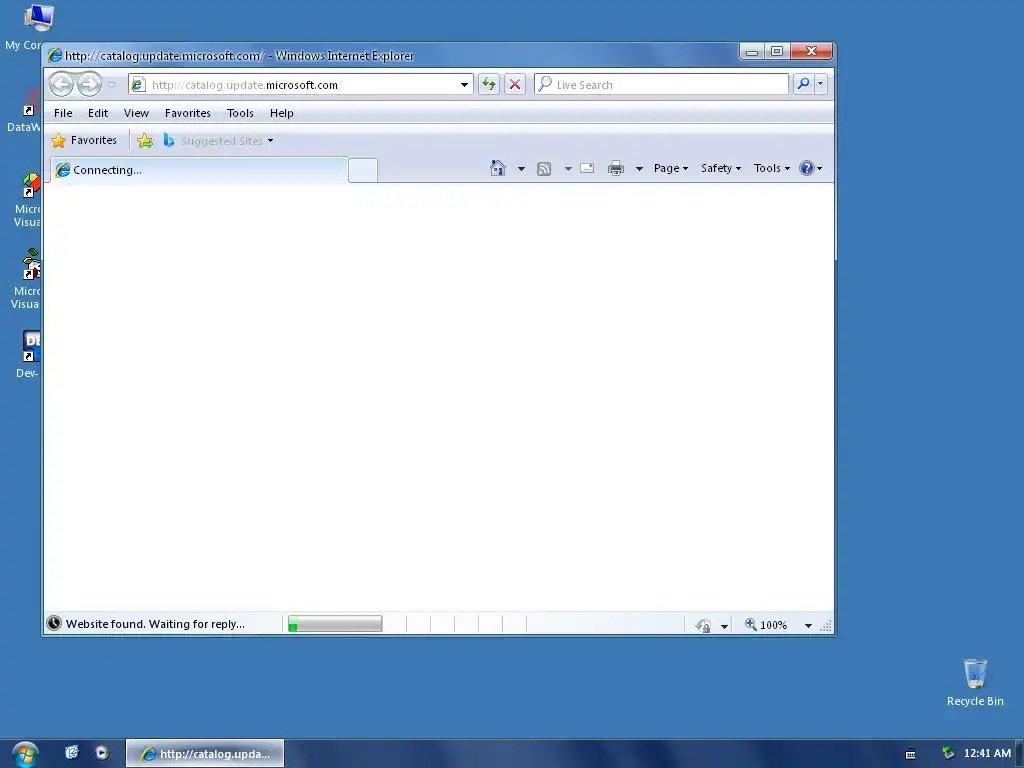Click the Live Search input field

tap(661, 85)
